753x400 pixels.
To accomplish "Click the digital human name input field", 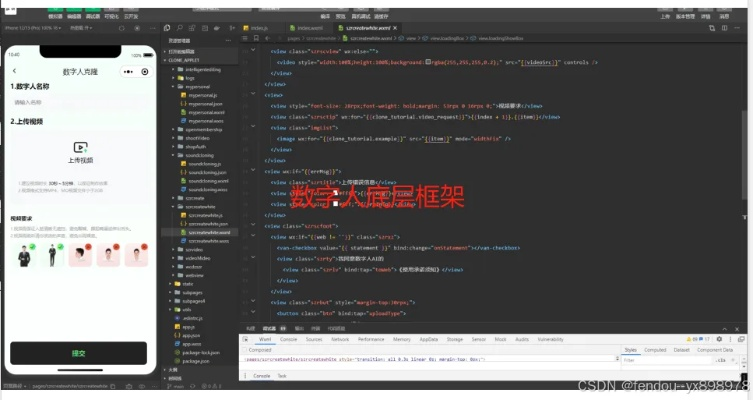I will [x=80, y=102].
